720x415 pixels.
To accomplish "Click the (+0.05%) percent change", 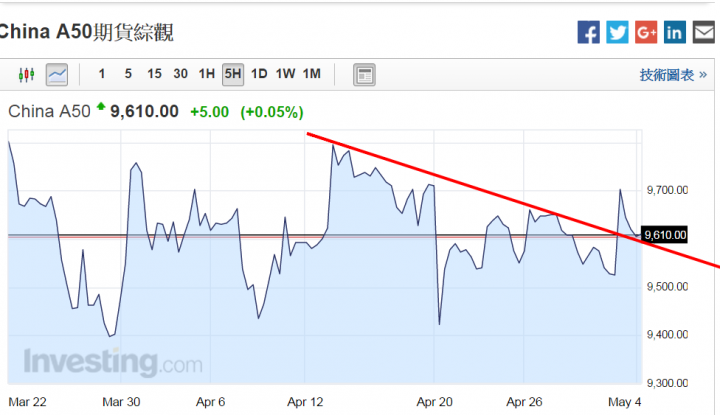I will [x=272, y=112].
